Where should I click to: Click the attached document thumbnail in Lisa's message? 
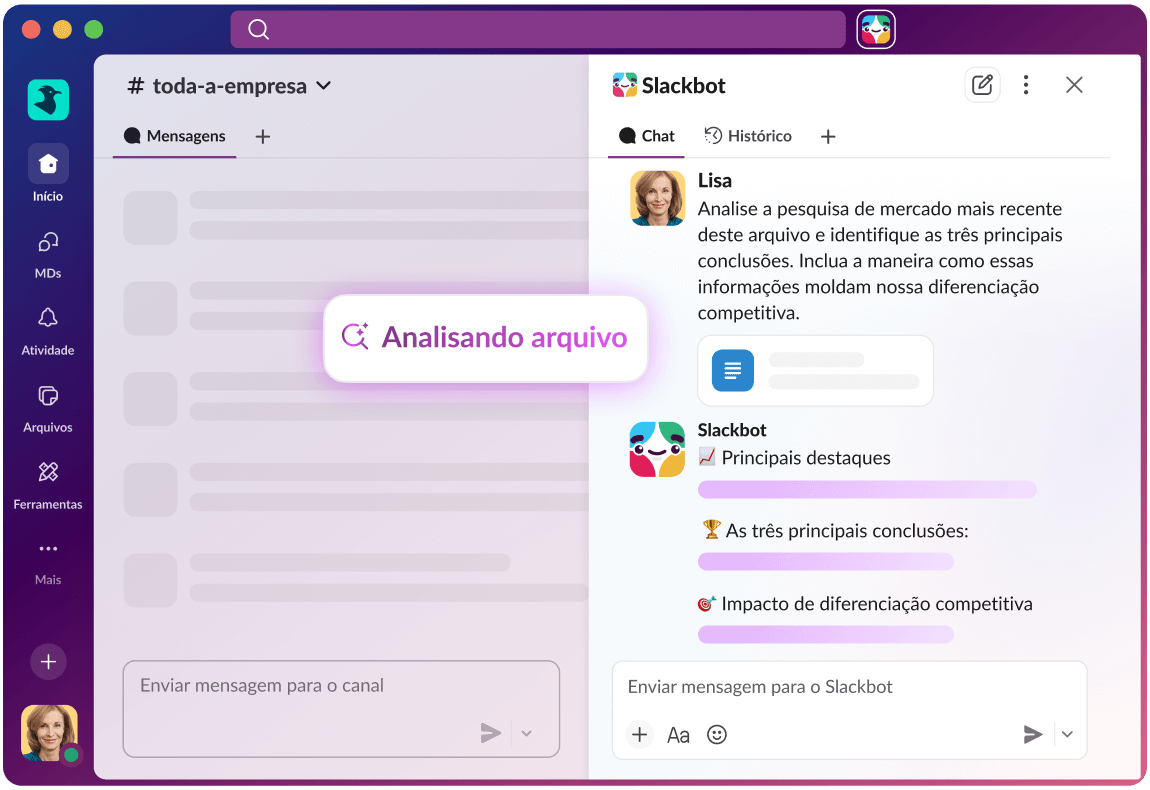pos(731,370)
